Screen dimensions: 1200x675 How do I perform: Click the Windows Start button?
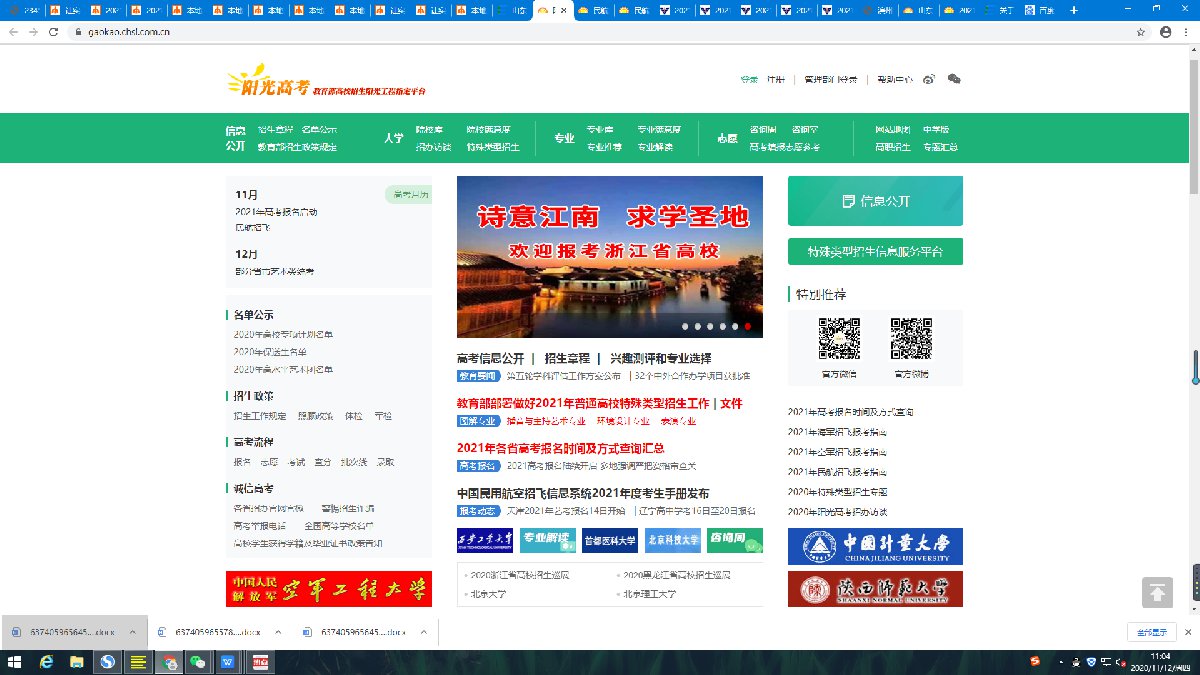(x=14, y=662)
